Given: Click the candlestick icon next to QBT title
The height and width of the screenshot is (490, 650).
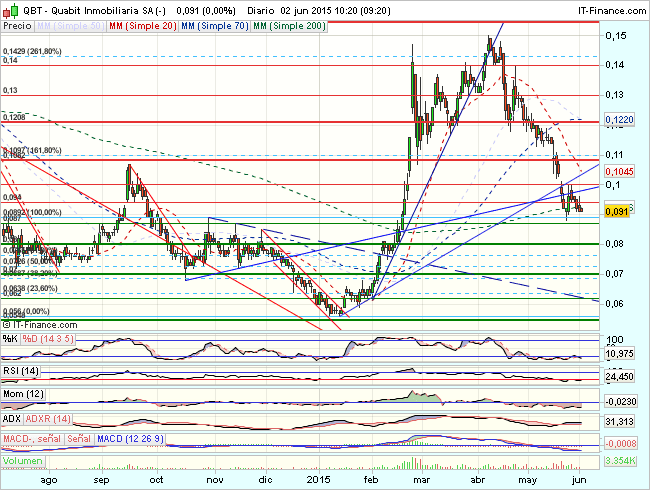Looking at the screenshot, I should point(10,10).
